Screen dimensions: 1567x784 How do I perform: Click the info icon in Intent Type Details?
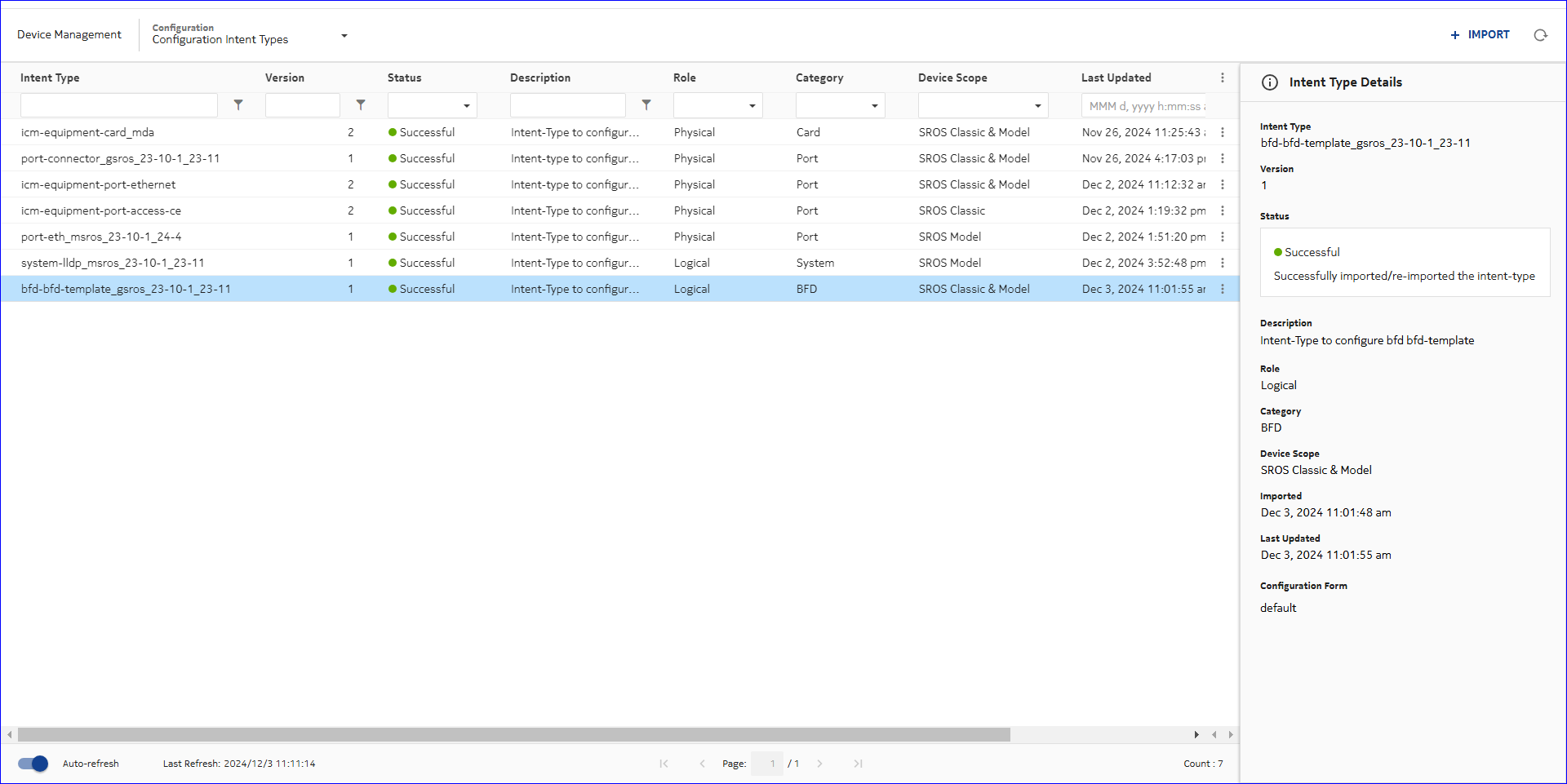[x=1270, y=82]
